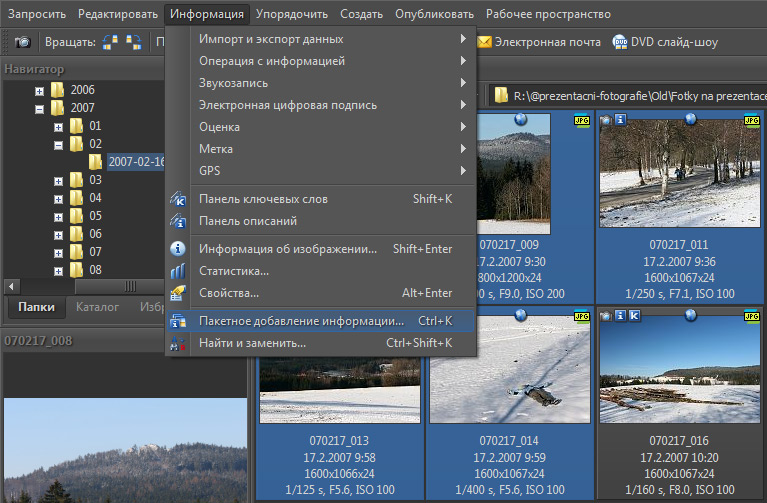Open the Упорядочить menu
767x503 pixels.
tap(291, 14)
